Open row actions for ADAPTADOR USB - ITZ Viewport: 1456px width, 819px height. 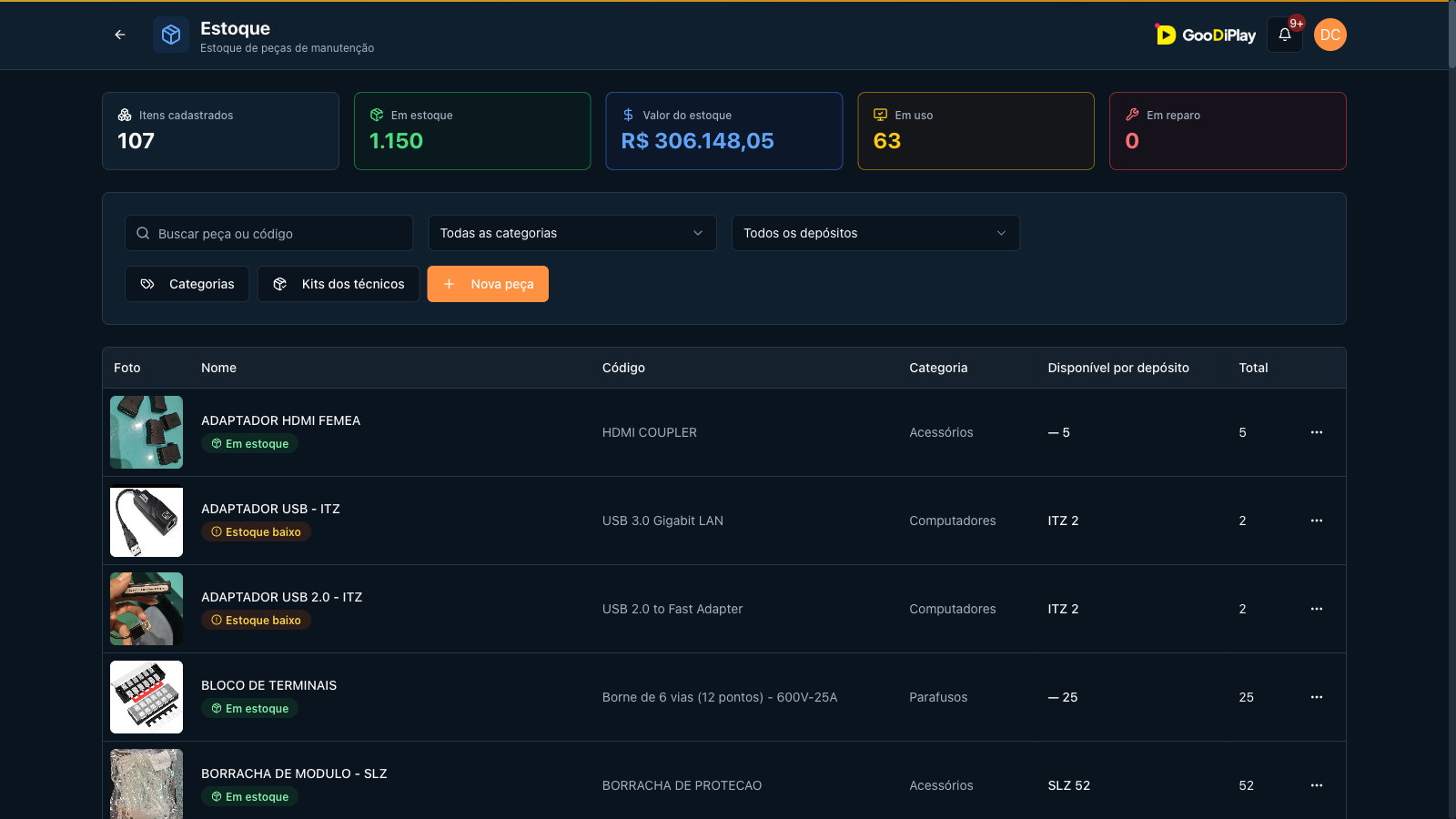(x=1317, y=521)
